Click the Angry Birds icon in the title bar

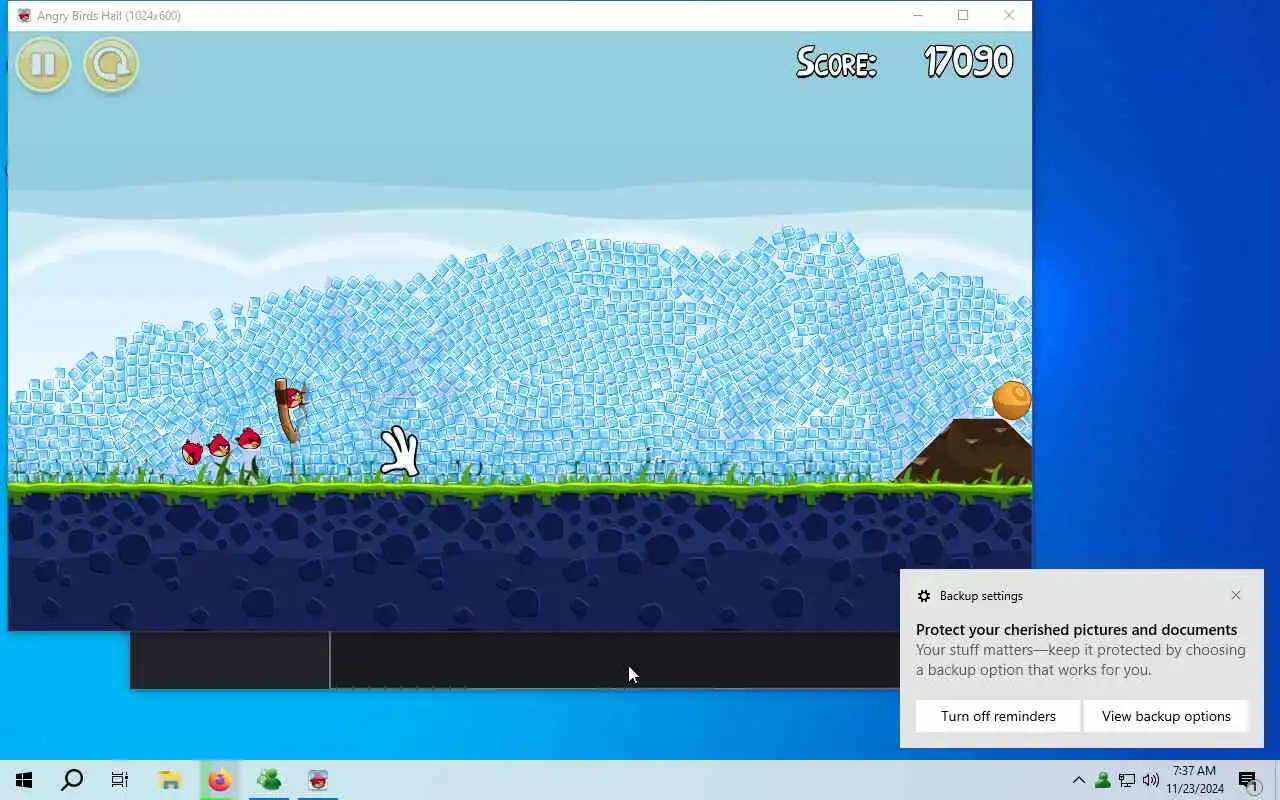pos(24,16)
